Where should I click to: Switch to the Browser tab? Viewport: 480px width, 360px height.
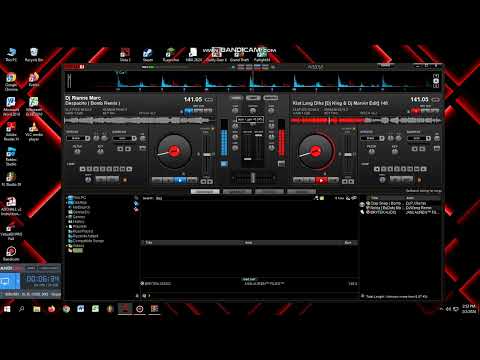click(x=205, y=192)
